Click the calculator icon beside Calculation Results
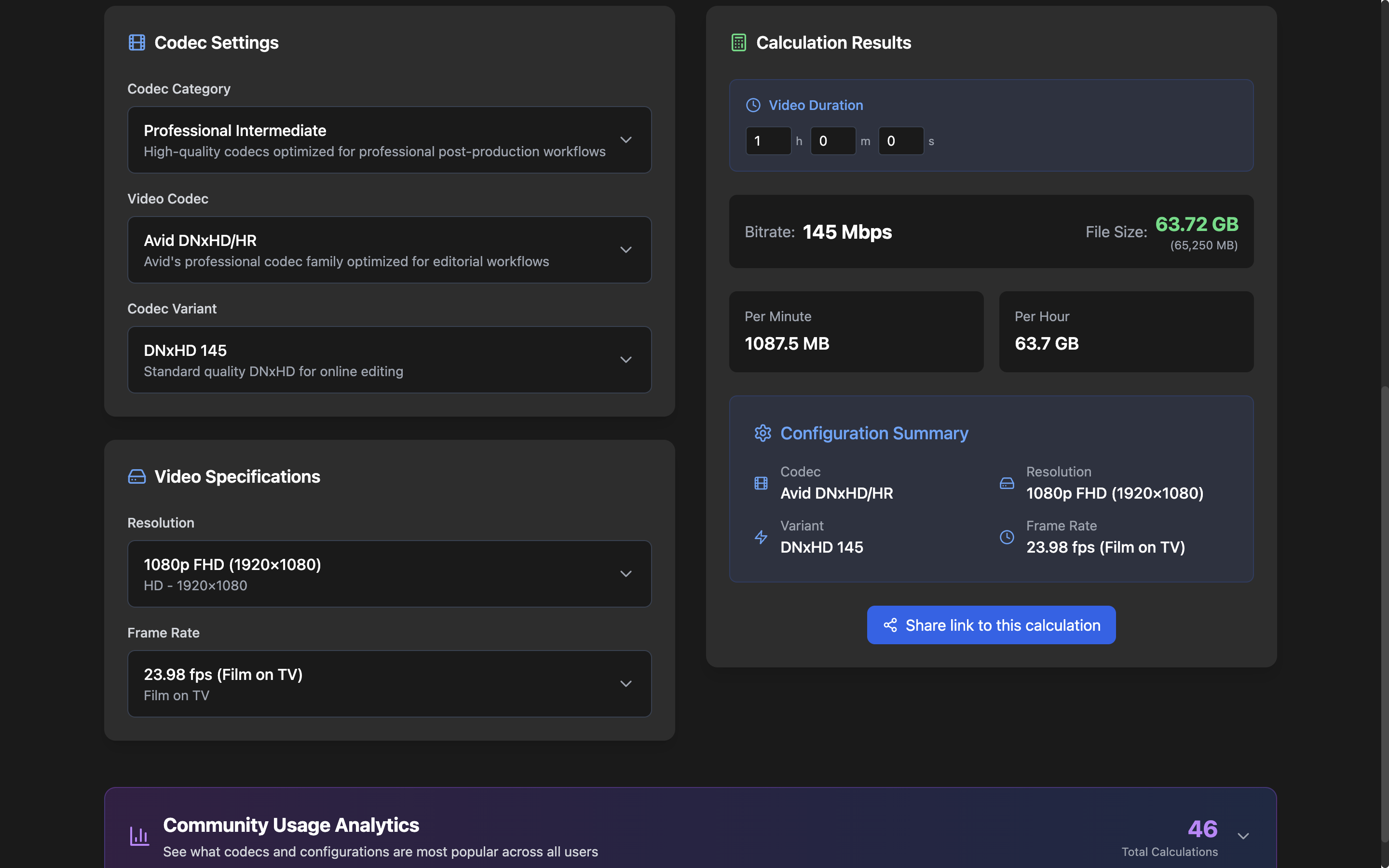The width and height of the screenshot is (1389, 868). (x=738, y=42)
